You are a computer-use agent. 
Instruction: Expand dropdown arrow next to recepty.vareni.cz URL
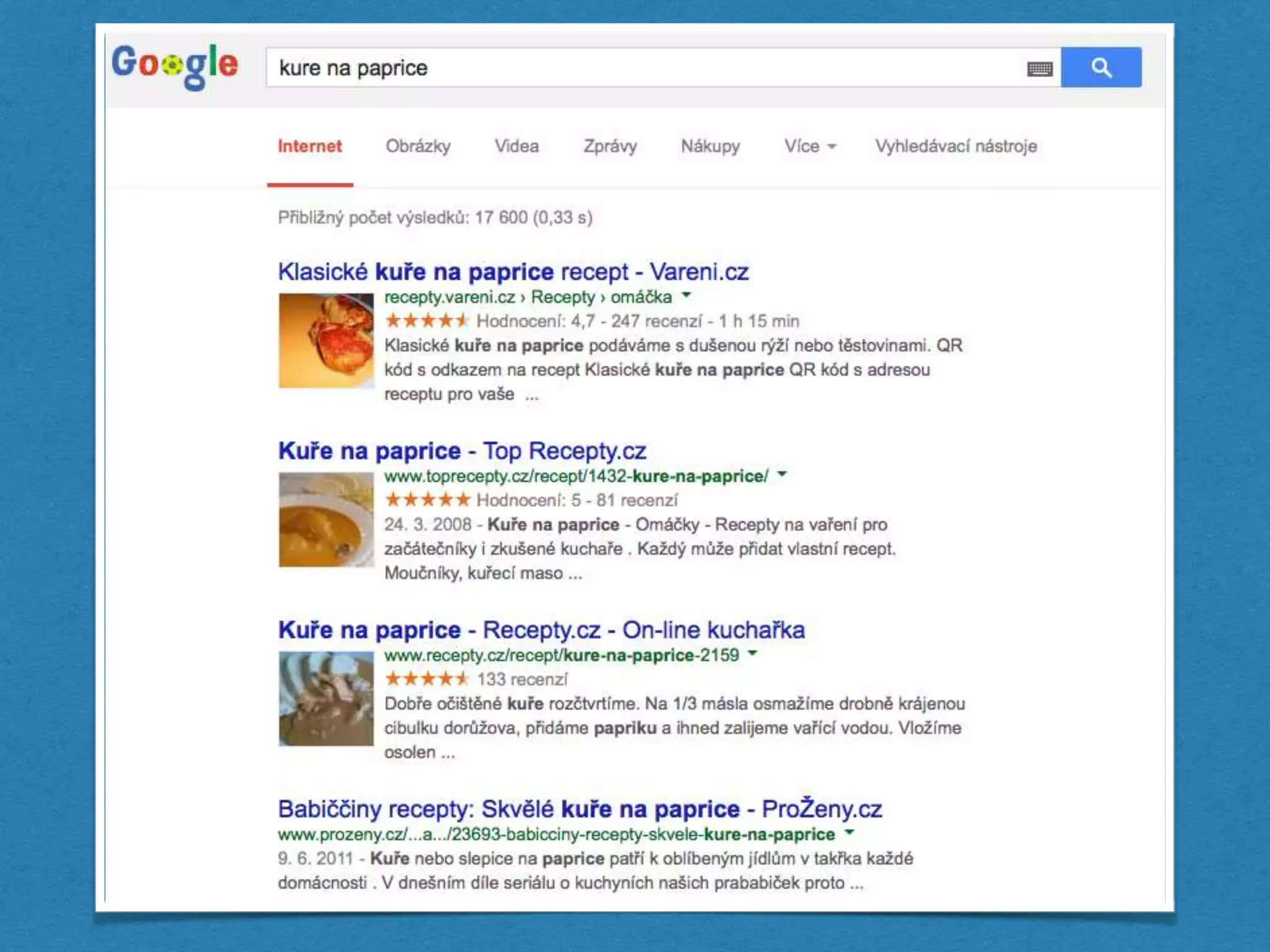[x=686, y=295]
